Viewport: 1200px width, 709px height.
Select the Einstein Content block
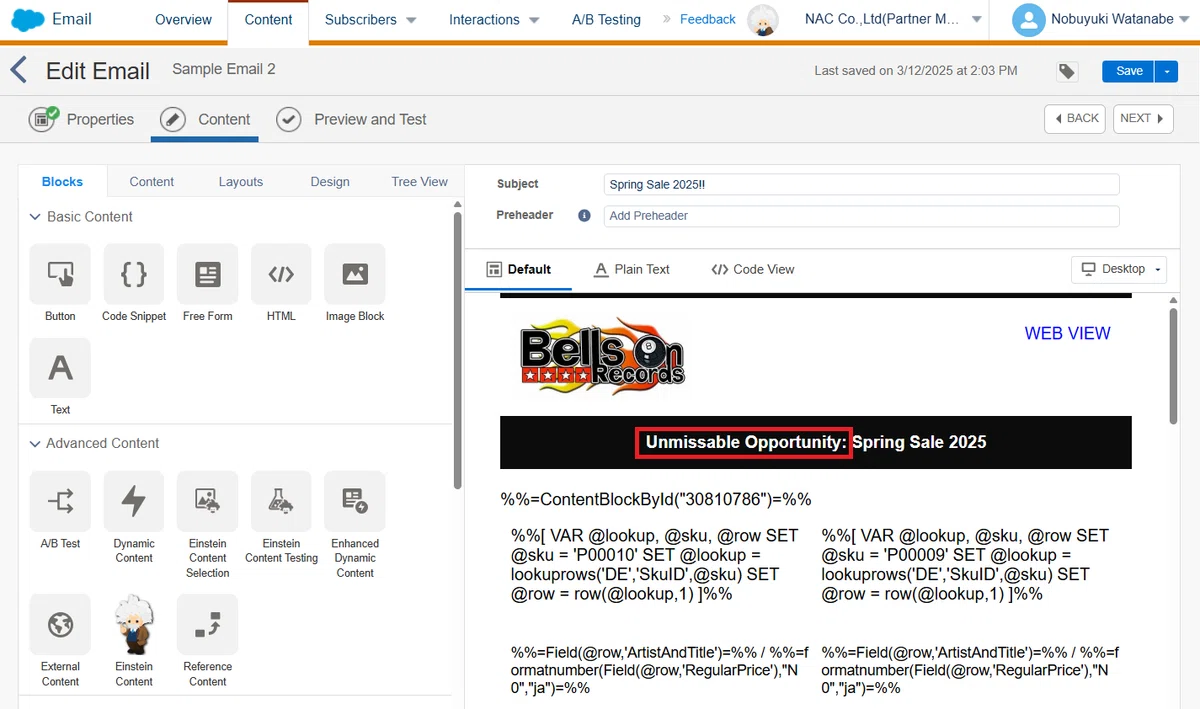[x=134, y=641]
